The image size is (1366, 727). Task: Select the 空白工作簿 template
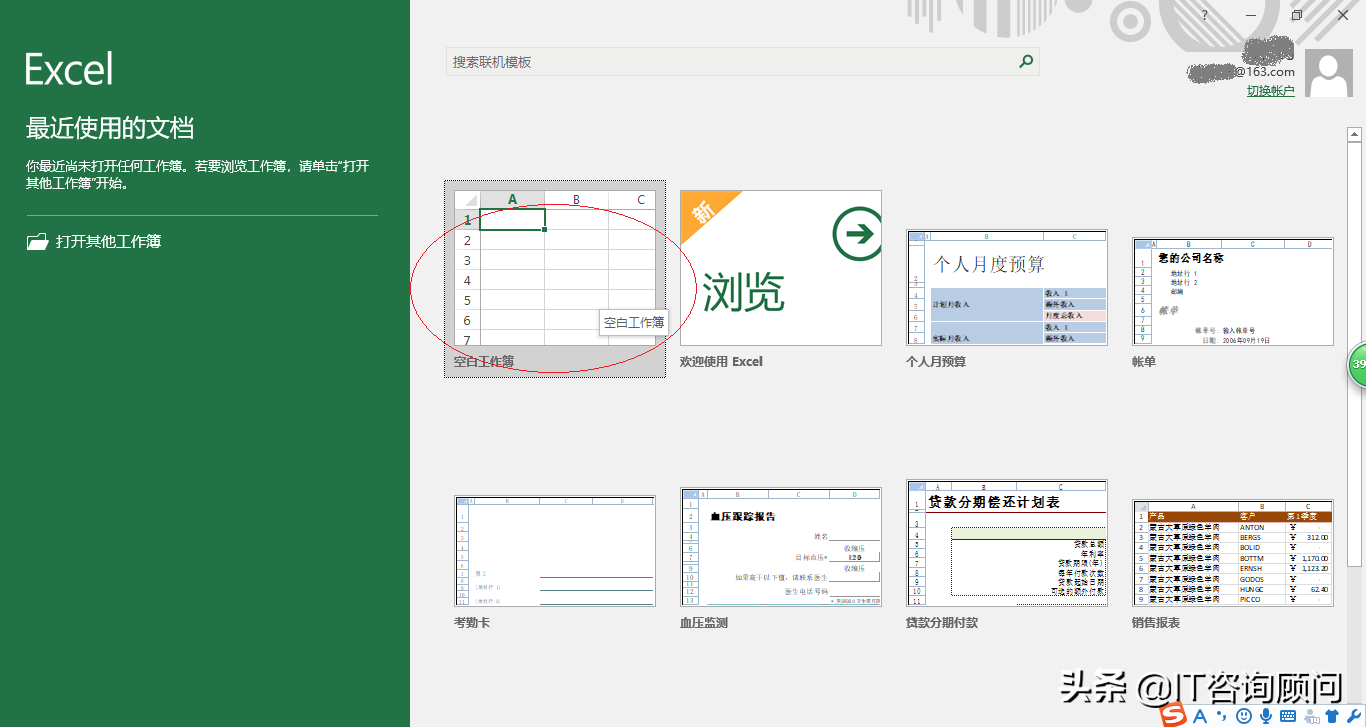point(555,279)
